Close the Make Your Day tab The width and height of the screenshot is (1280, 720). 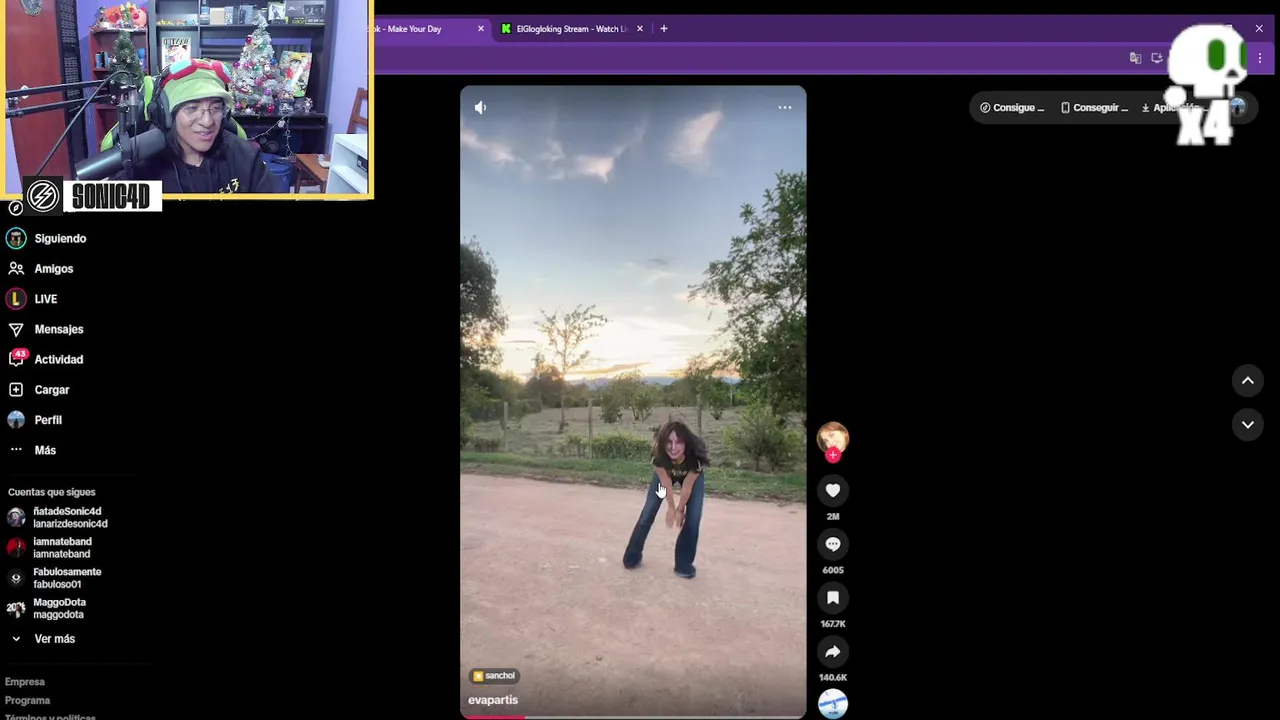(x=481, y=29)
